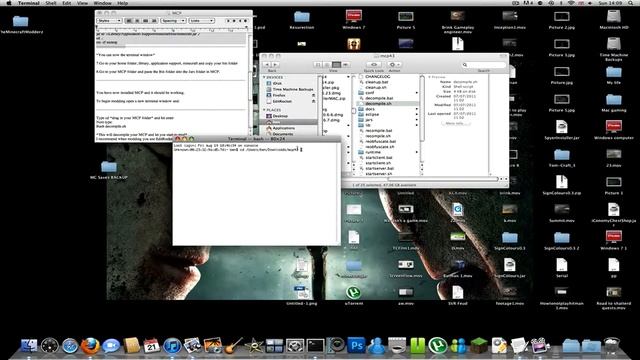640x360 pixels.
Task: Go forward in the Finder window
Action: pyautogui.click(x=276, y=64)
